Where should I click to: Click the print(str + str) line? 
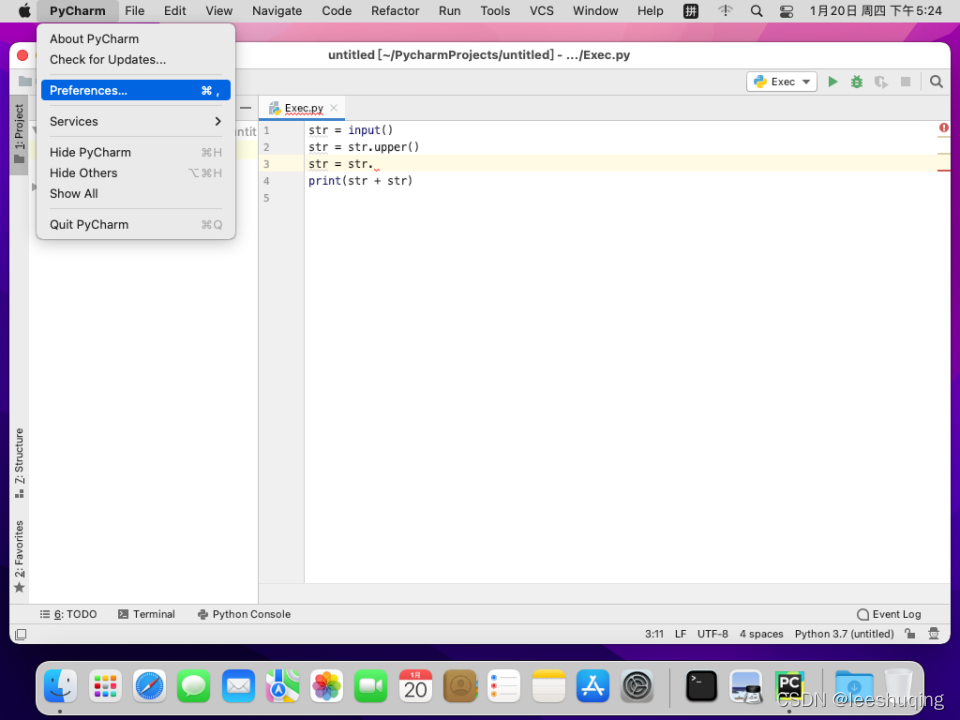pyautogui.click(x=360, y=181)
